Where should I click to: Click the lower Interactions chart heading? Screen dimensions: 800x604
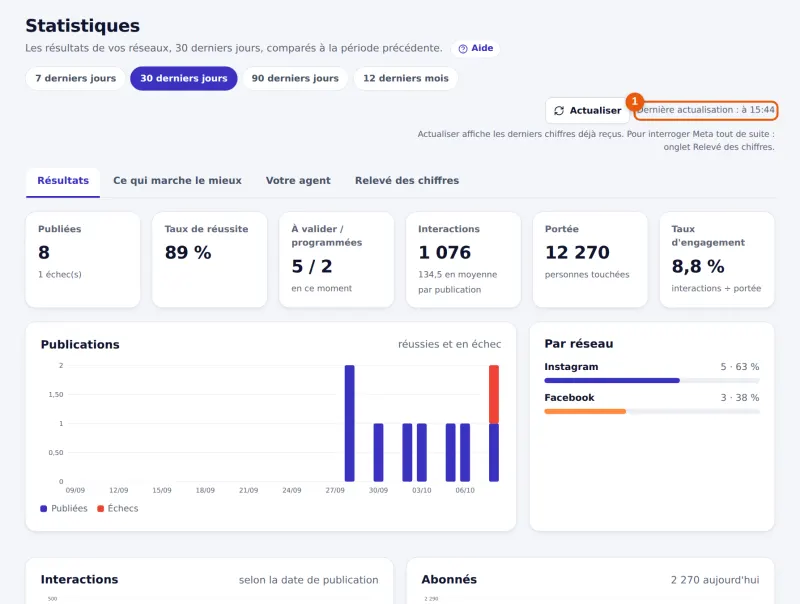coord(79,580)
